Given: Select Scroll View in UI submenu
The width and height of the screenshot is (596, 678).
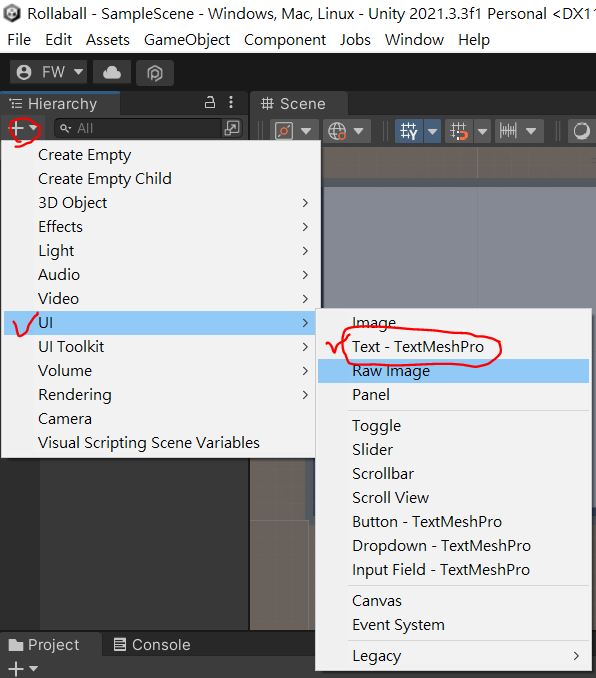Looking at the screenshot, I should pyautogui.click(x=453, y=498).
